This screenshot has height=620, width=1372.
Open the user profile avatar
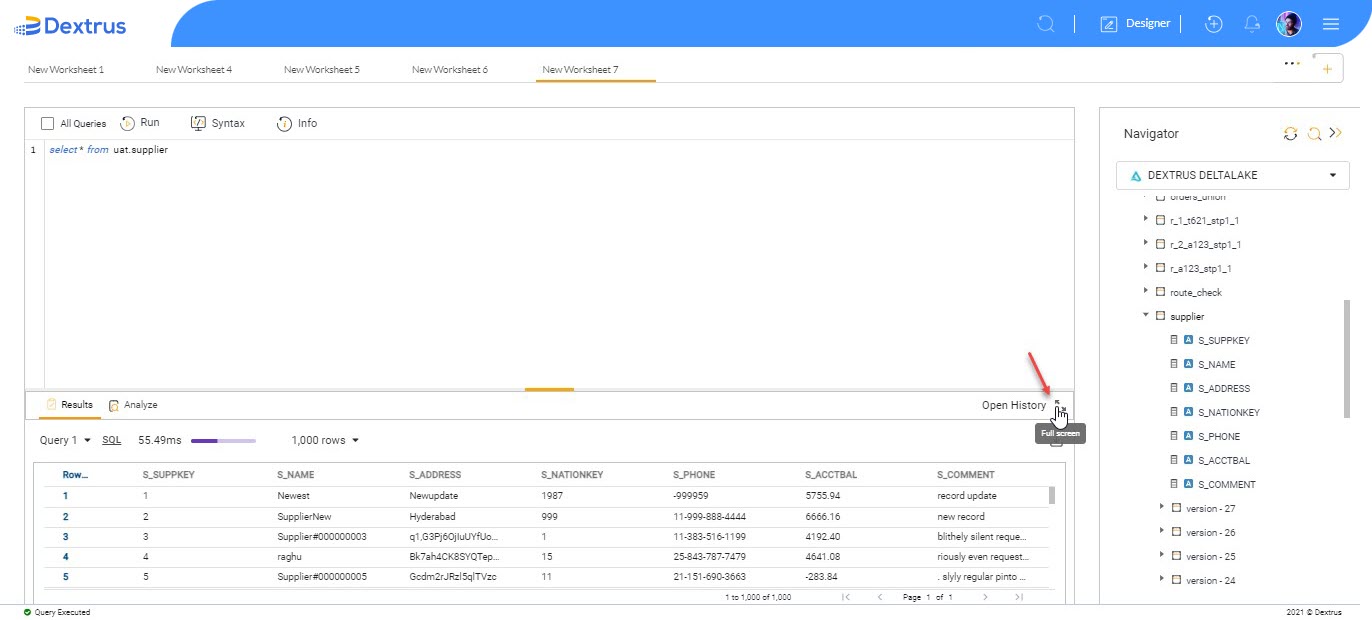[1289, 24]
